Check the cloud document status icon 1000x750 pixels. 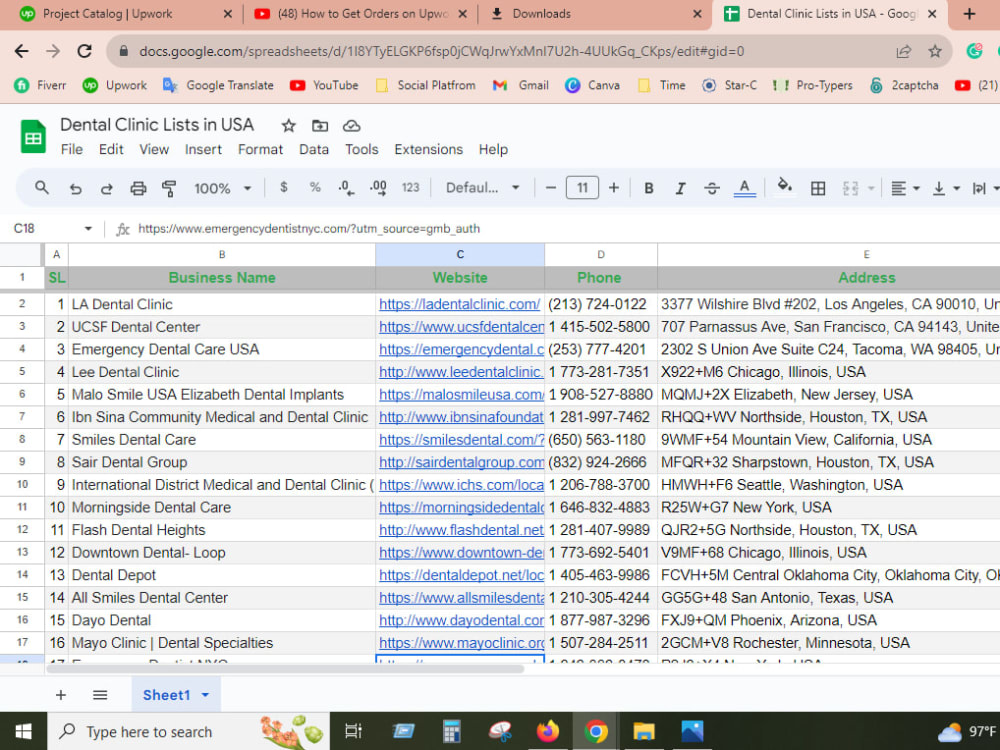coord(351,126)
